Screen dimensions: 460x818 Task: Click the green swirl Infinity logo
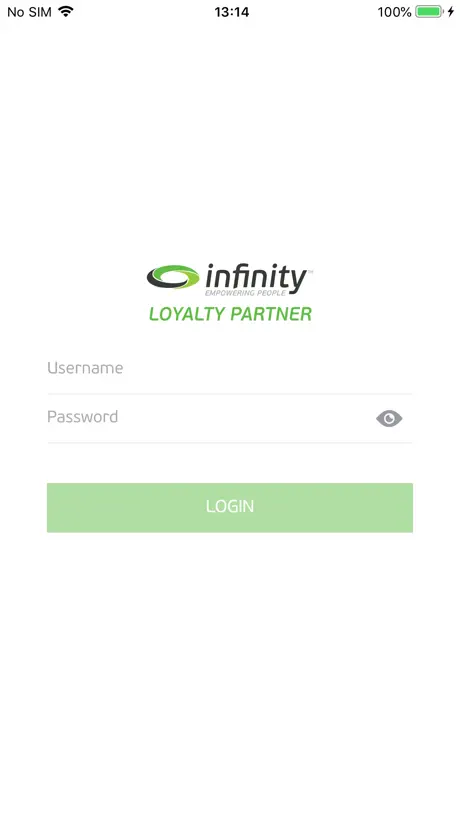(173, 276)
